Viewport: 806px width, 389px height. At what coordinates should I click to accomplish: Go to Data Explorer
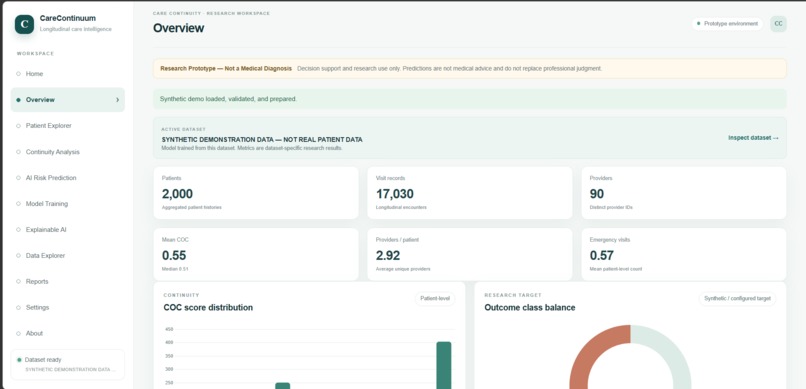click(68, 255)
